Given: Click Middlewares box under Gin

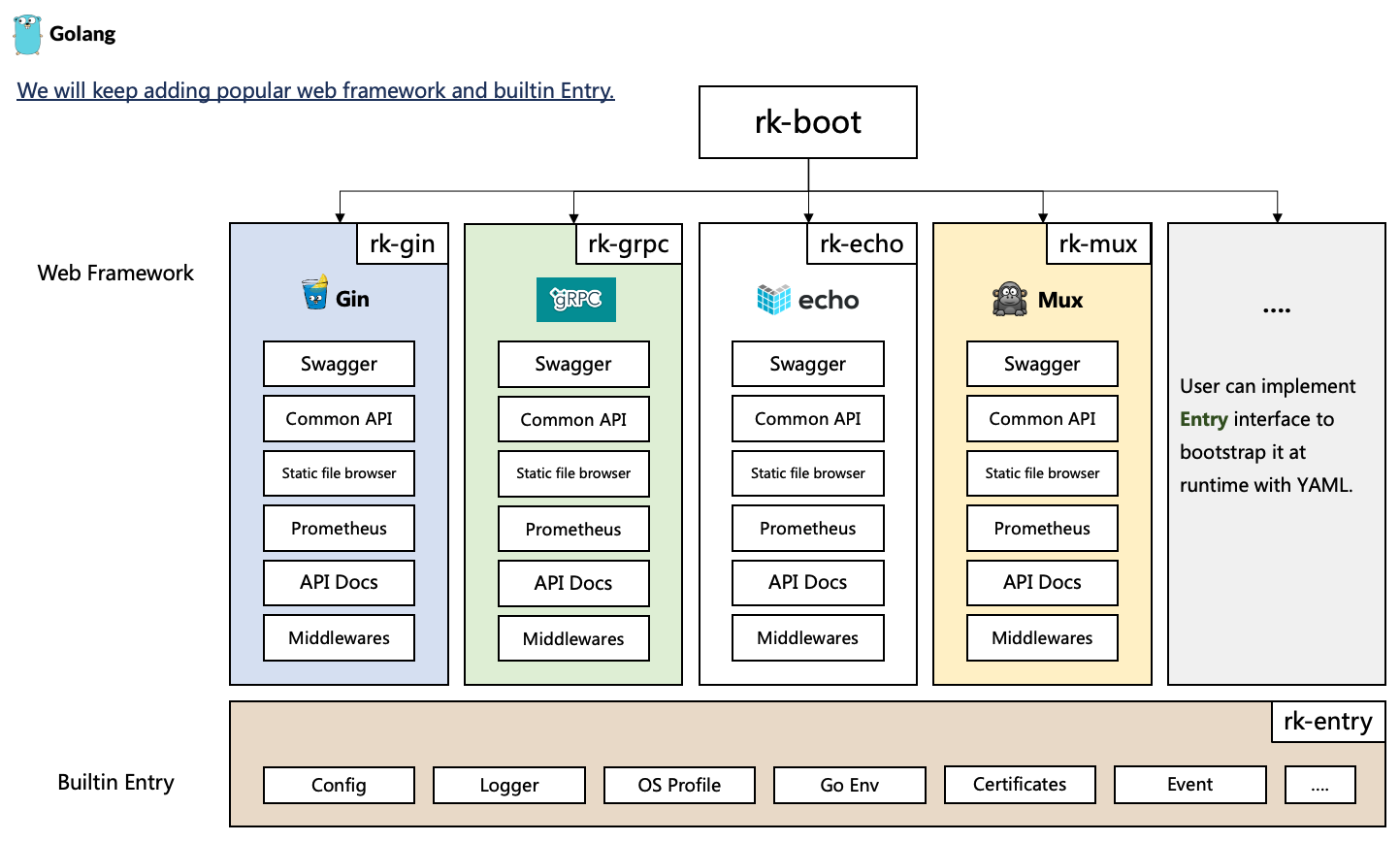Looking at the screenshot, I should tap(339, 638).
